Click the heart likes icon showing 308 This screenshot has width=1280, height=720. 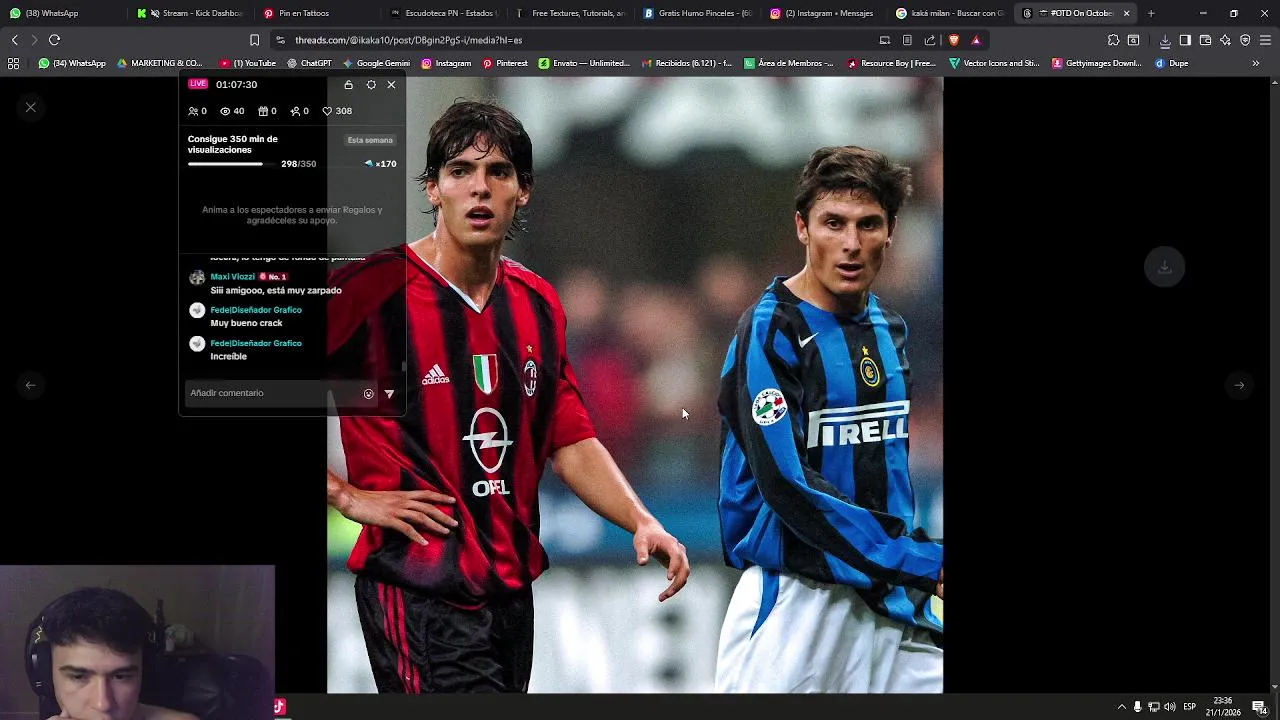coord(327,111)
